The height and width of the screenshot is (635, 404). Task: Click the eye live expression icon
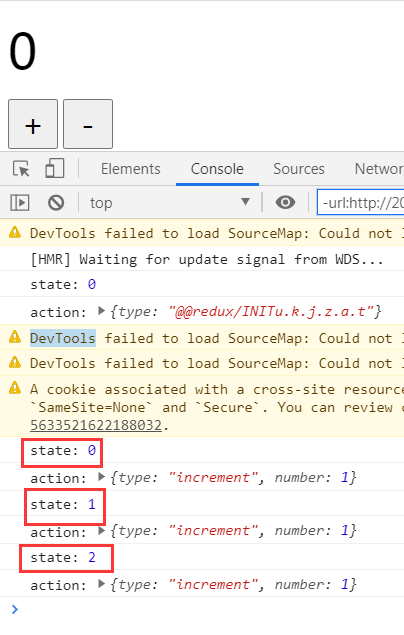[x=285, y=202]
